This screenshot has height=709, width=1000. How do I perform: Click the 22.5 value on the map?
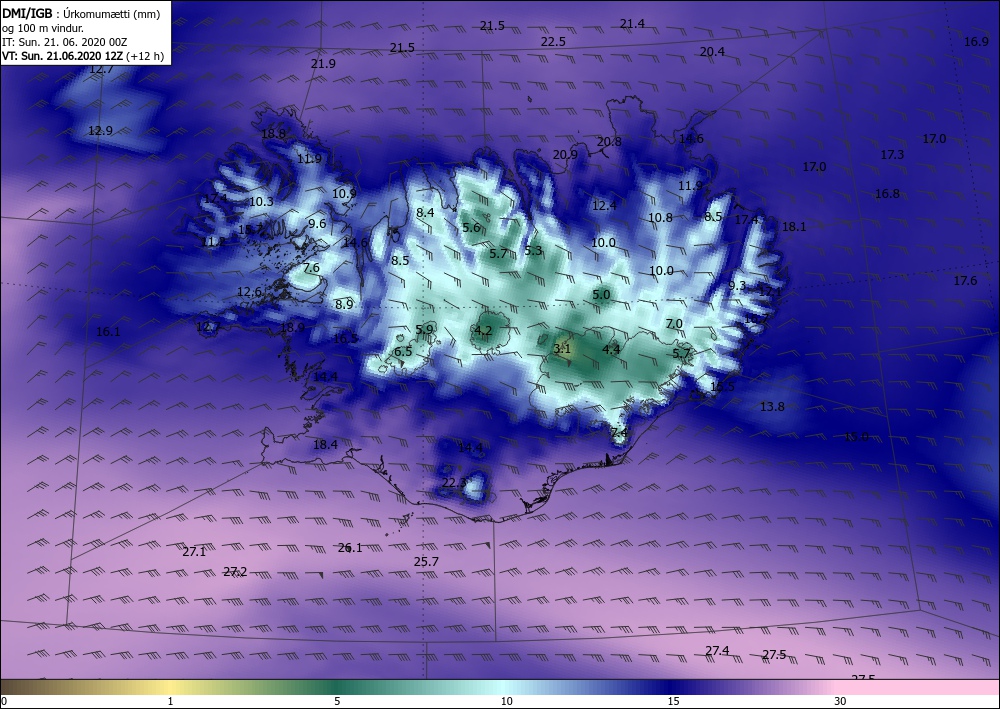click(x=553, y=41)
